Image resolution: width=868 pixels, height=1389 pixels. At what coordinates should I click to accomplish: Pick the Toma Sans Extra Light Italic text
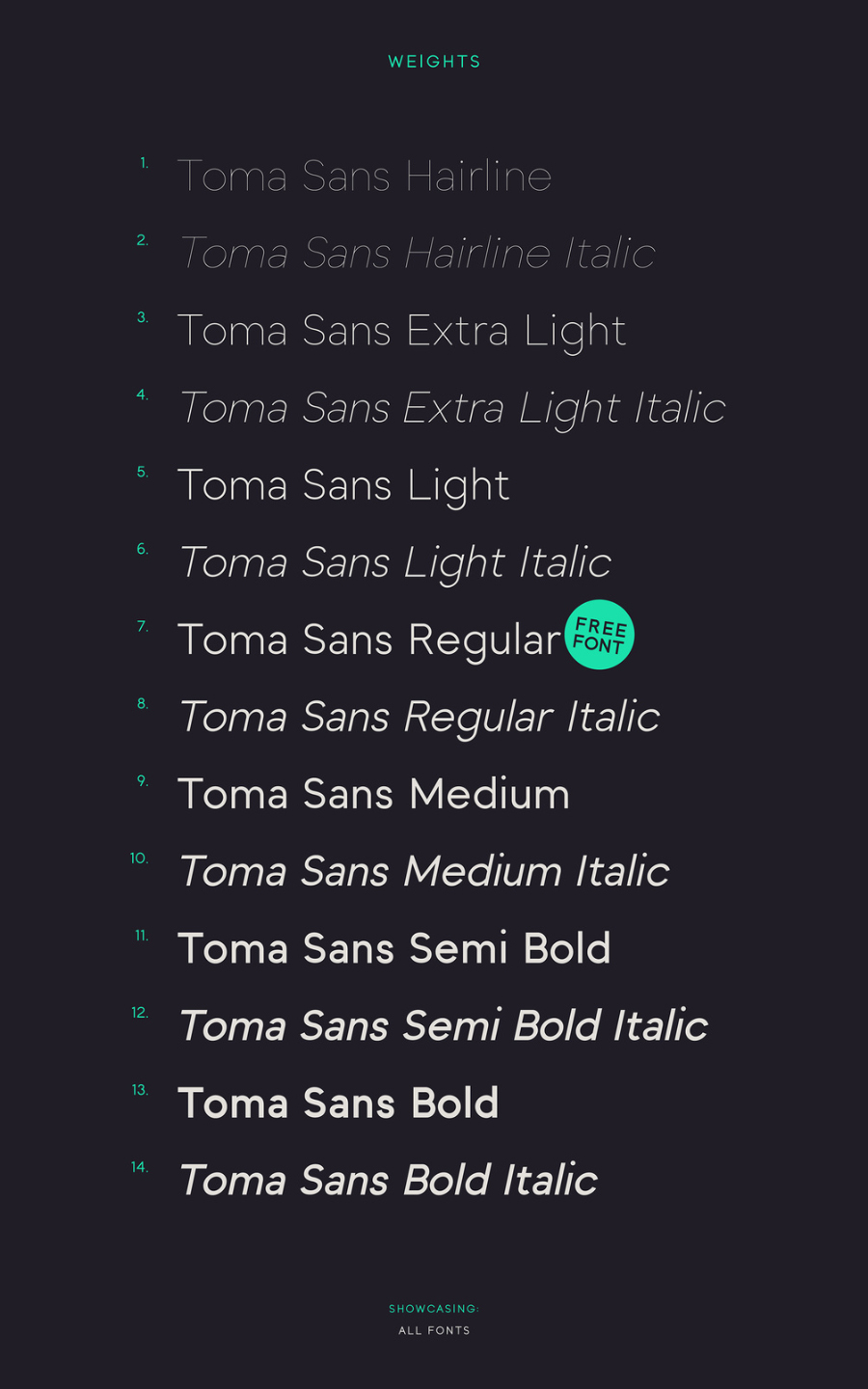[452, 408]
